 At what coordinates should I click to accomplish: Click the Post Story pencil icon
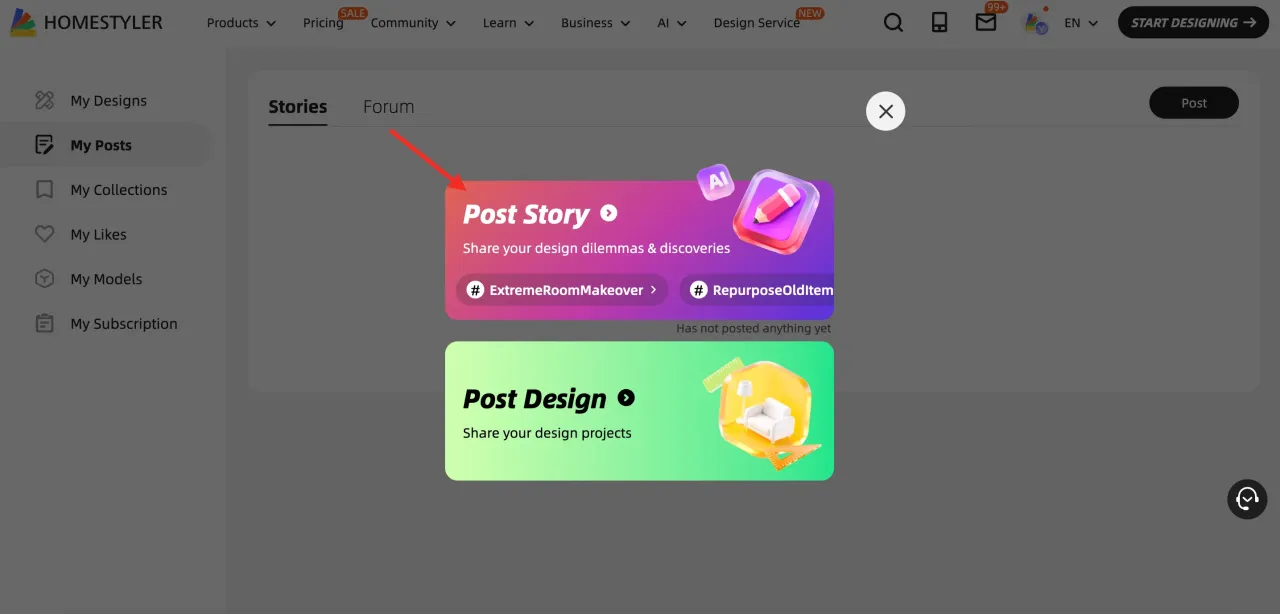point(775,212)
